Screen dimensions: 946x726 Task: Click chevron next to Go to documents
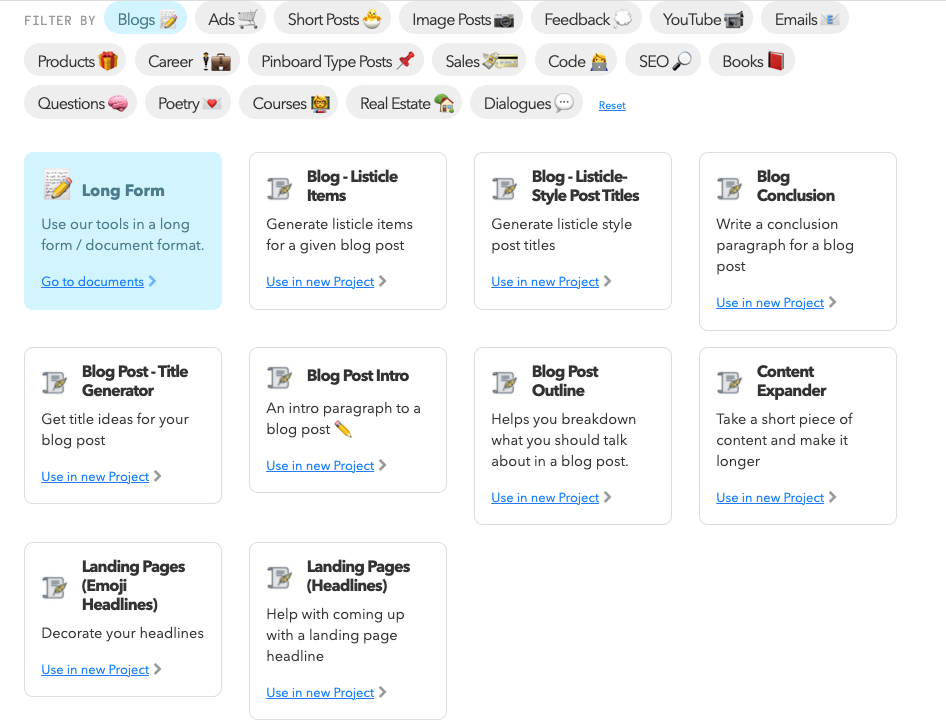(x=153, y=282)
